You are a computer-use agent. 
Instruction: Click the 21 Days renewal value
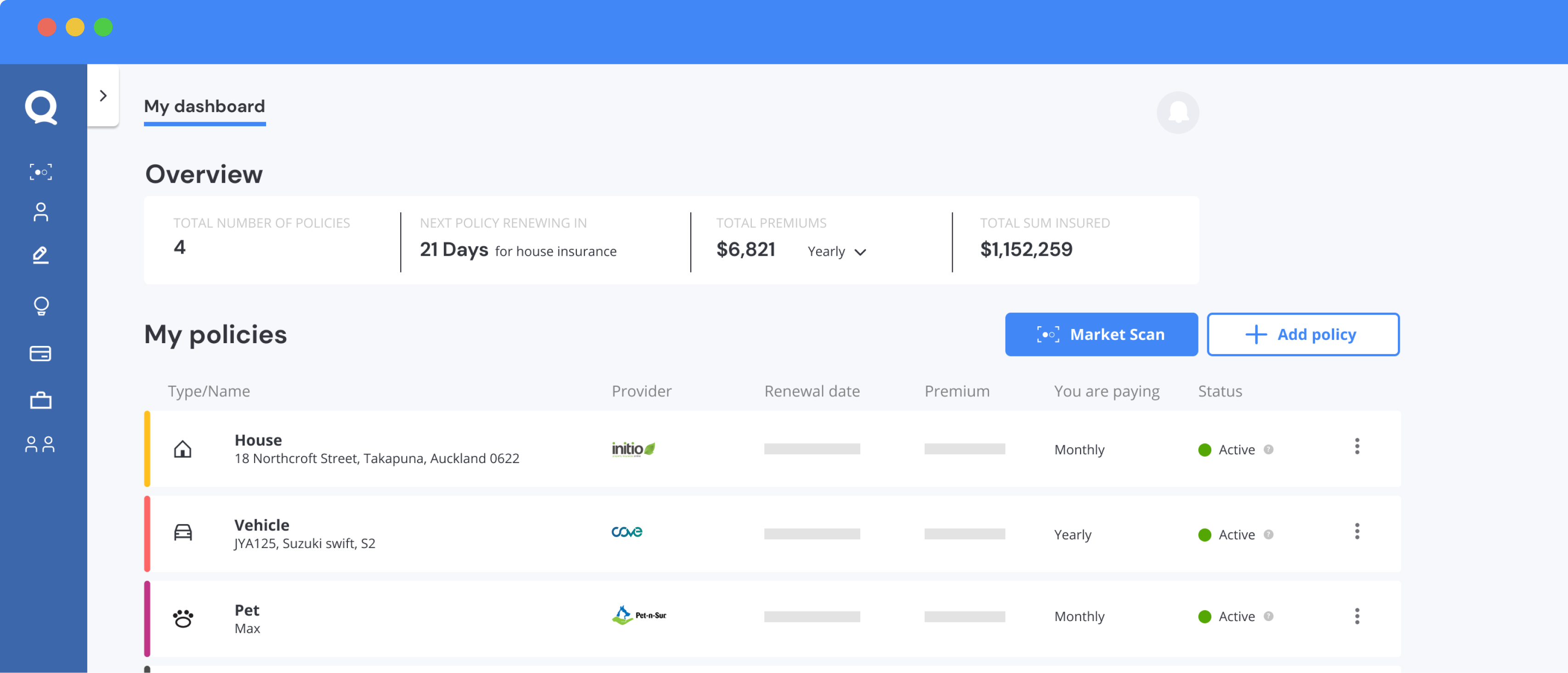point(454,249)
